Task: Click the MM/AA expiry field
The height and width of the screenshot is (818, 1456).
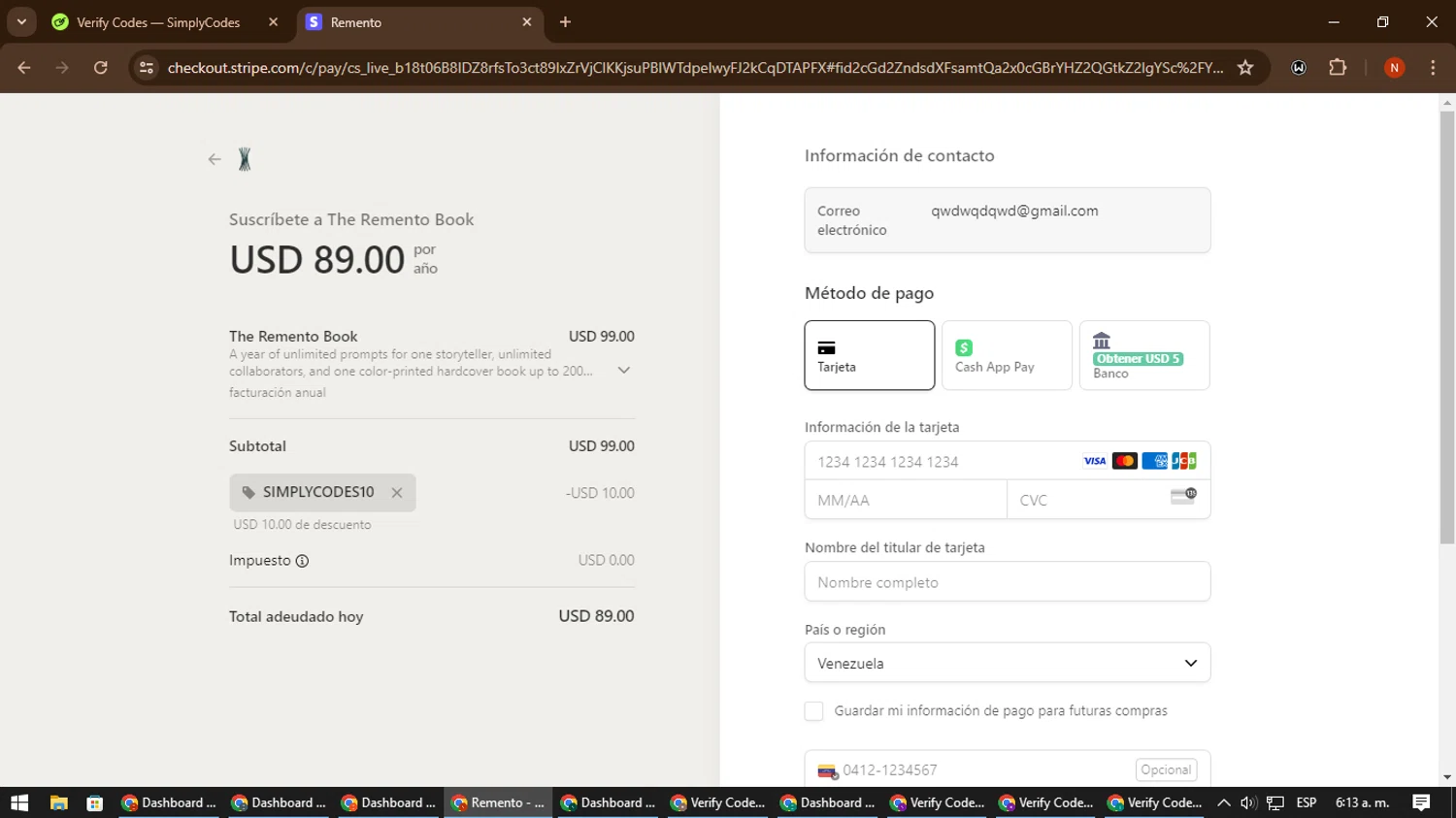Action: tap(906, 500)
